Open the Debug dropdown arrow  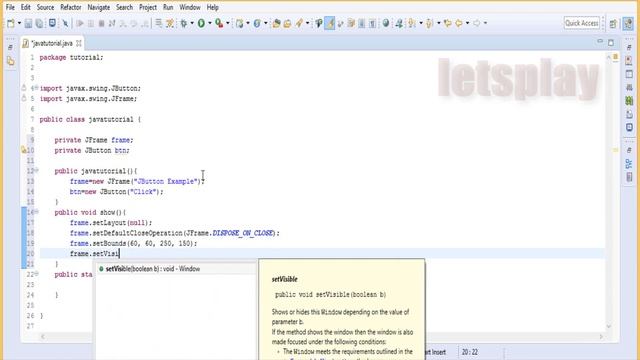coord(192,23)
